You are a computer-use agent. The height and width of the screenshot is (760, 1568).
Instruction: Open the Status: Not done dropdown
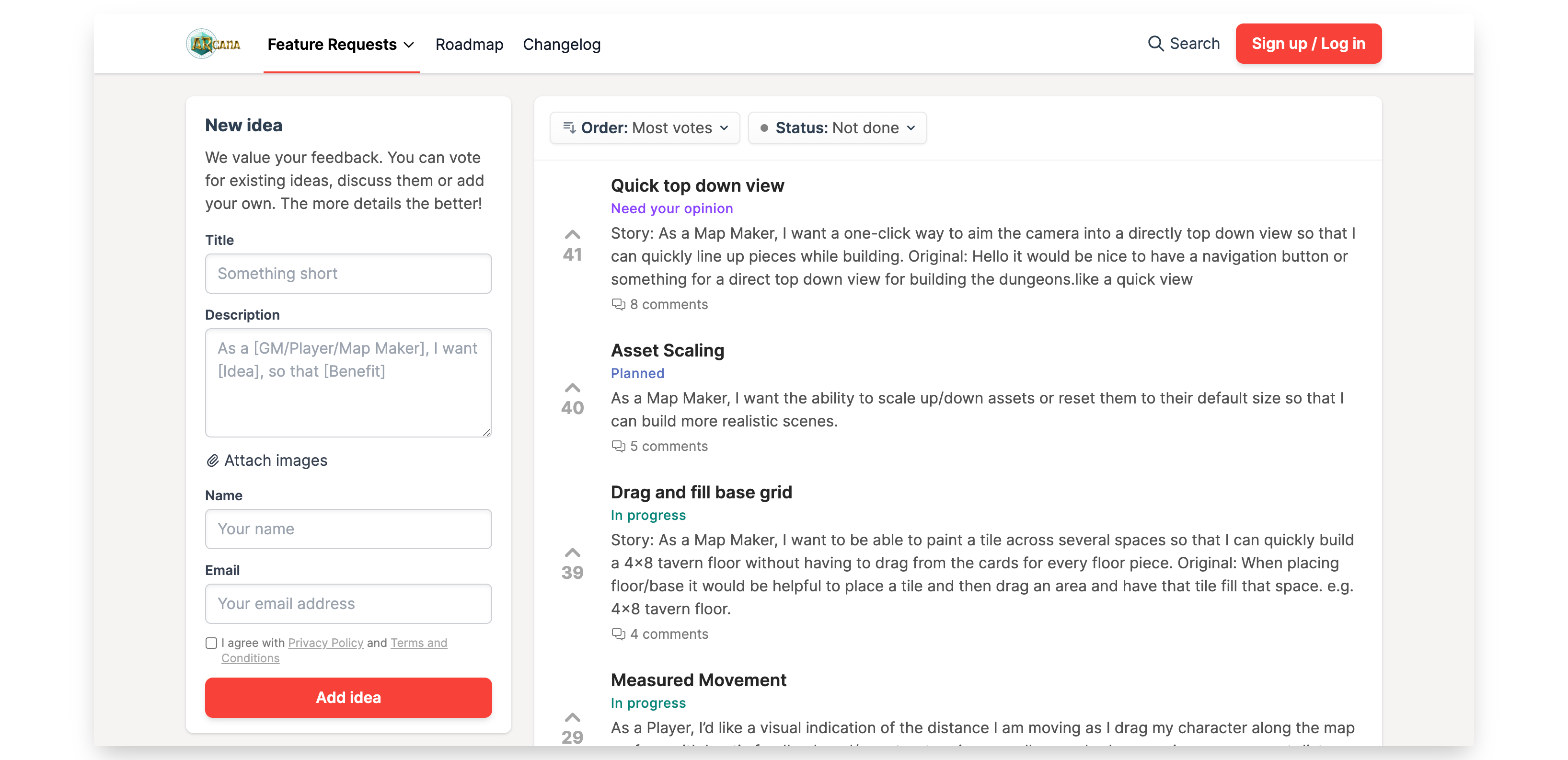coord(838,128)
